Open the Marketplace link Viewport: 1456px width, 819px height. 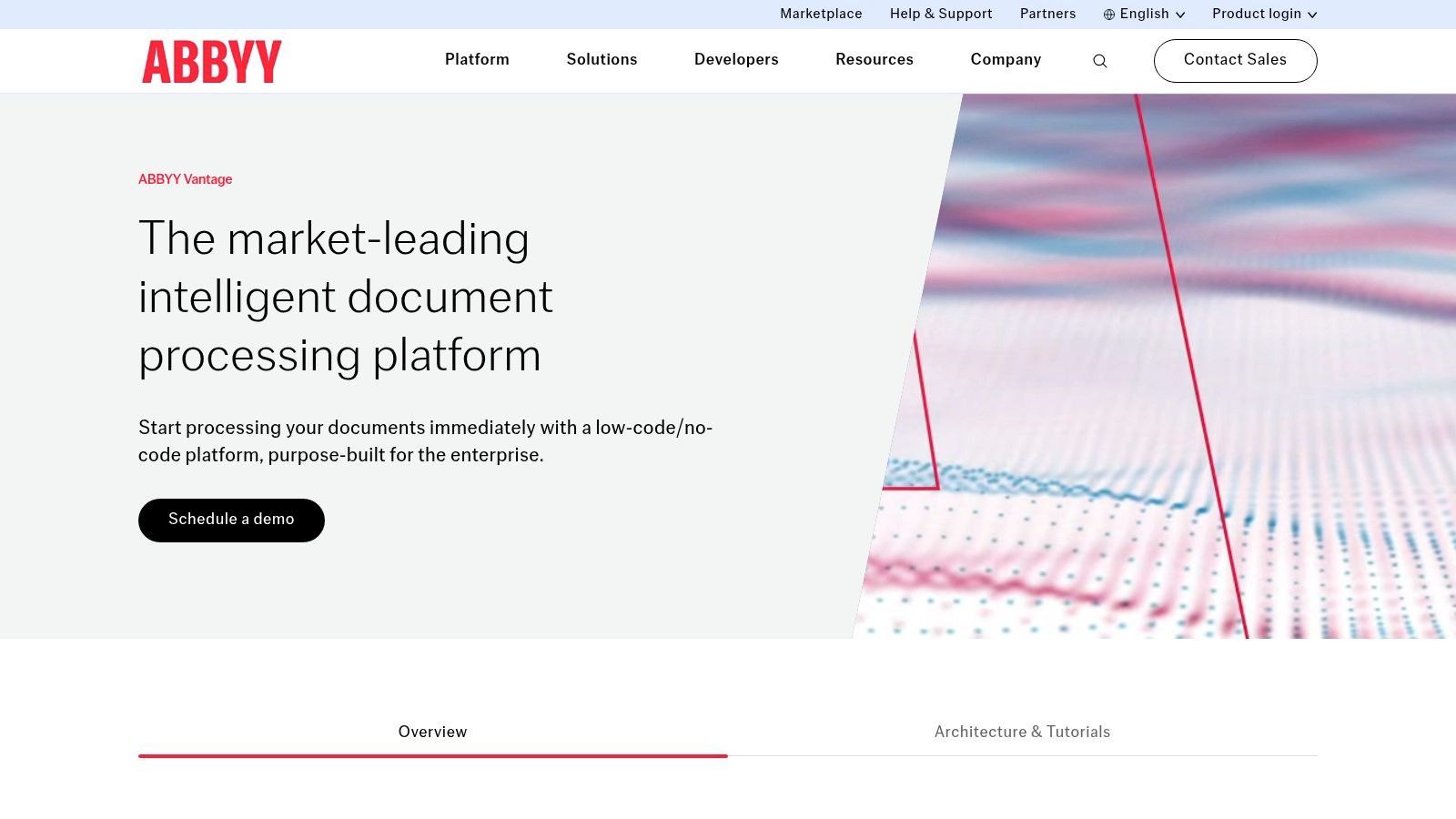(821, 14)
